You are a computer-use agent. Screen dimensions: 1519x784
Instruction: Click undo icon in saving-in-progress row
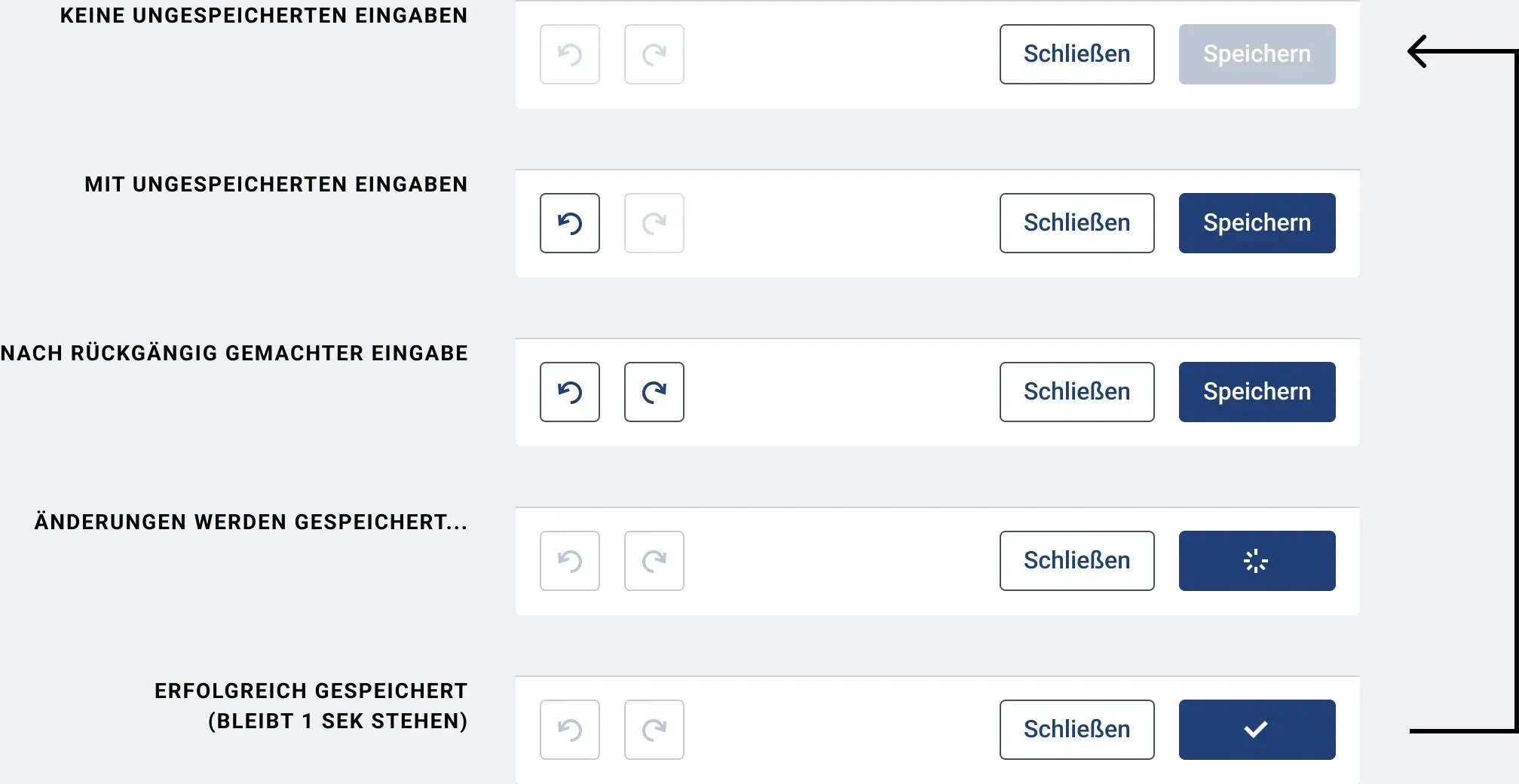(570, 561)
